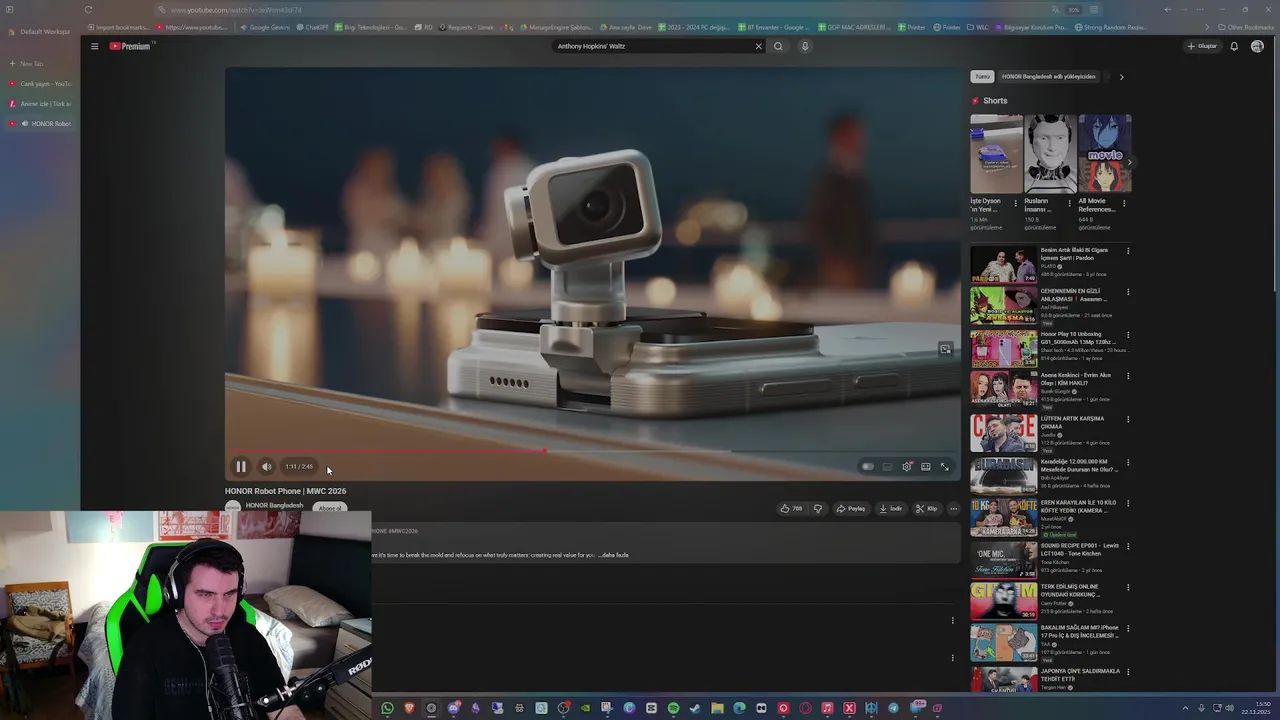Screen dimensions: 1280x720
Task: Enter fullscreen in the video player
Action: [x=944, y=467]
